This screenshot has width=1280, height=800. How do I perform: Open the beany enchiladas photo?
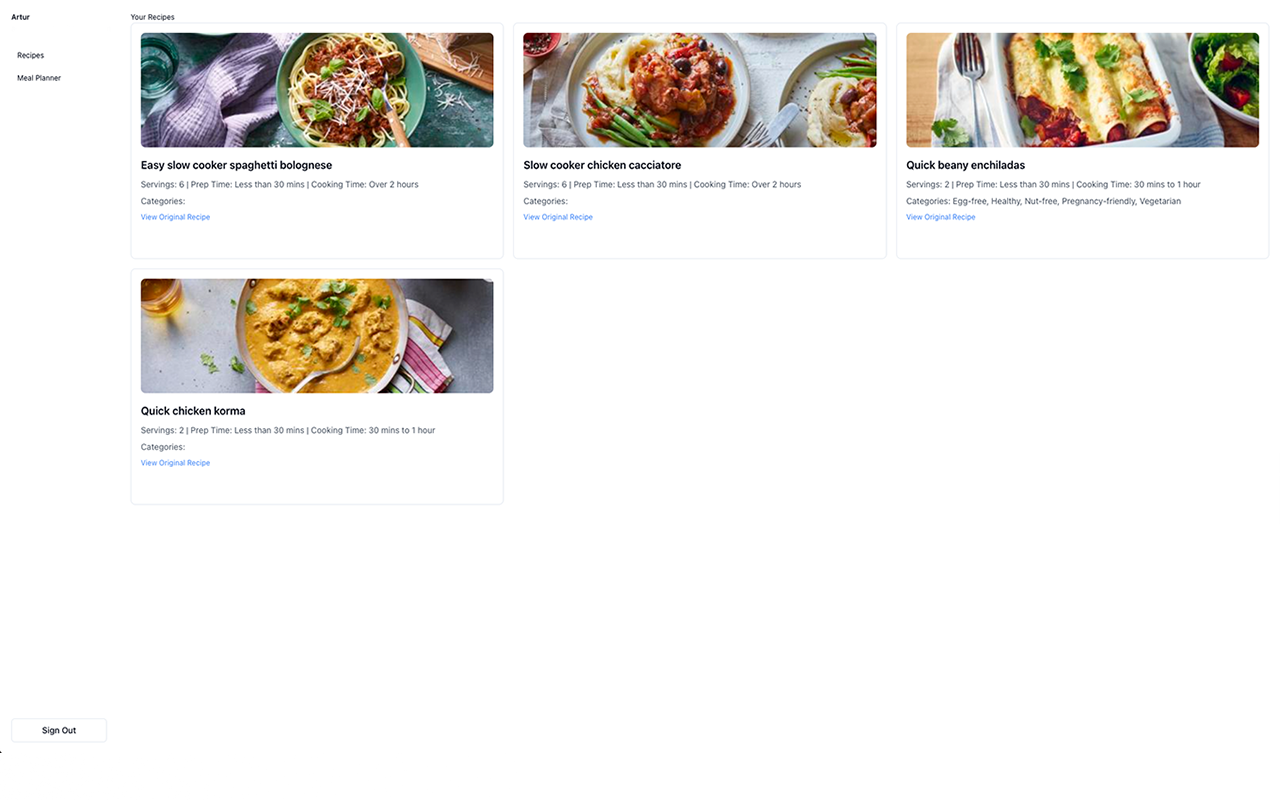click(1083, 90)
